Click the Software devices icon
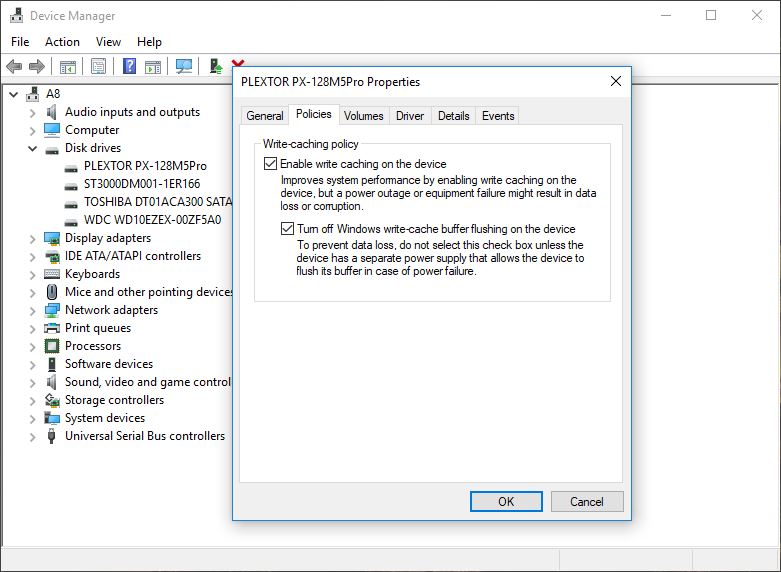This screenshot has width=781, height=572. 52,364
